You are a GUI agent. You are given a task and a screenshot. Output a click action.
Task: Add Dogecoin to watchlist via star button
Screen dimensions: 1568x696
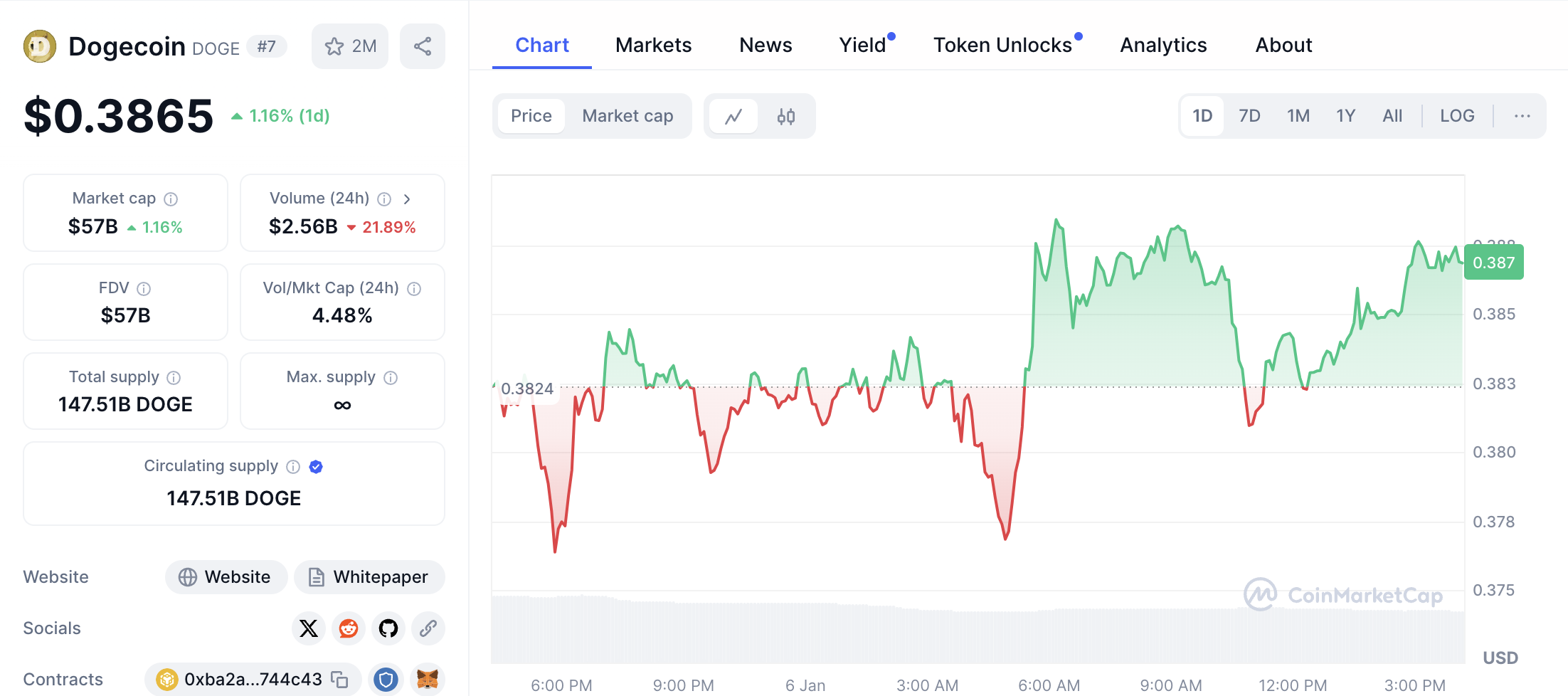pyautogui.click(x=349, y=46)
